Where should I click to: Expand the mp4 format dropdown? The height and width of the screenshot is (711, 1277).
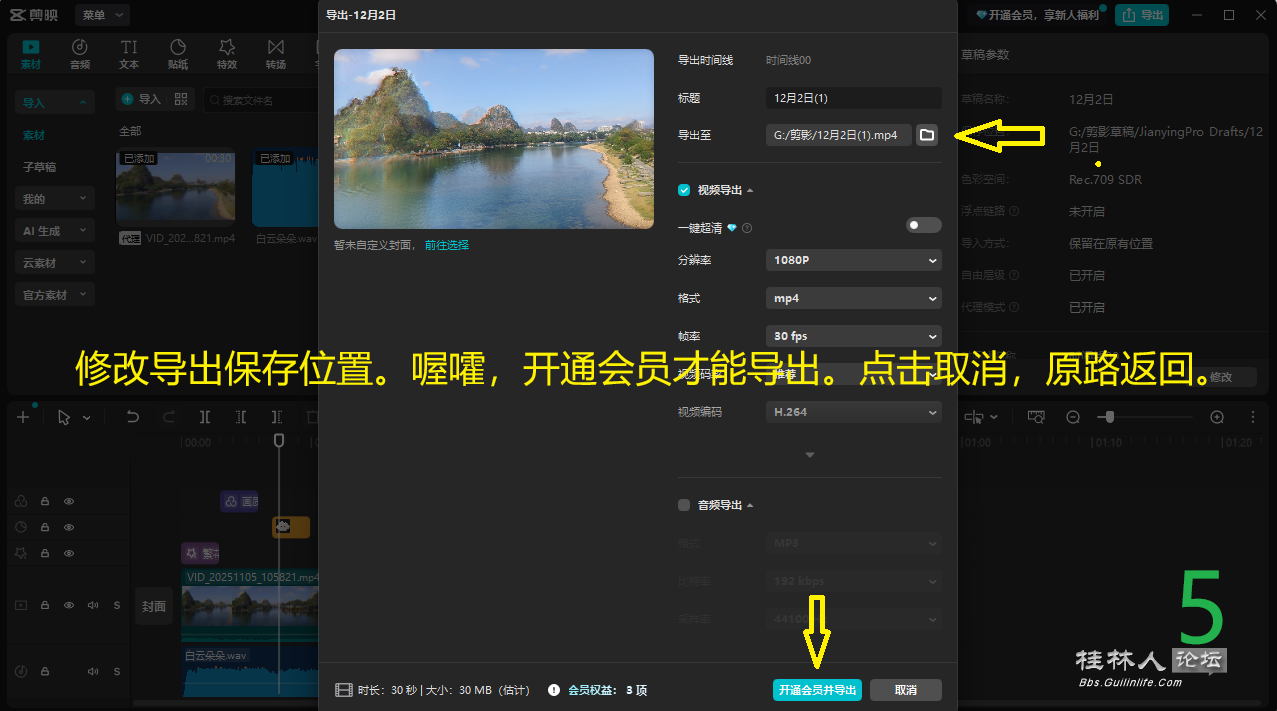tap(853, 298)
